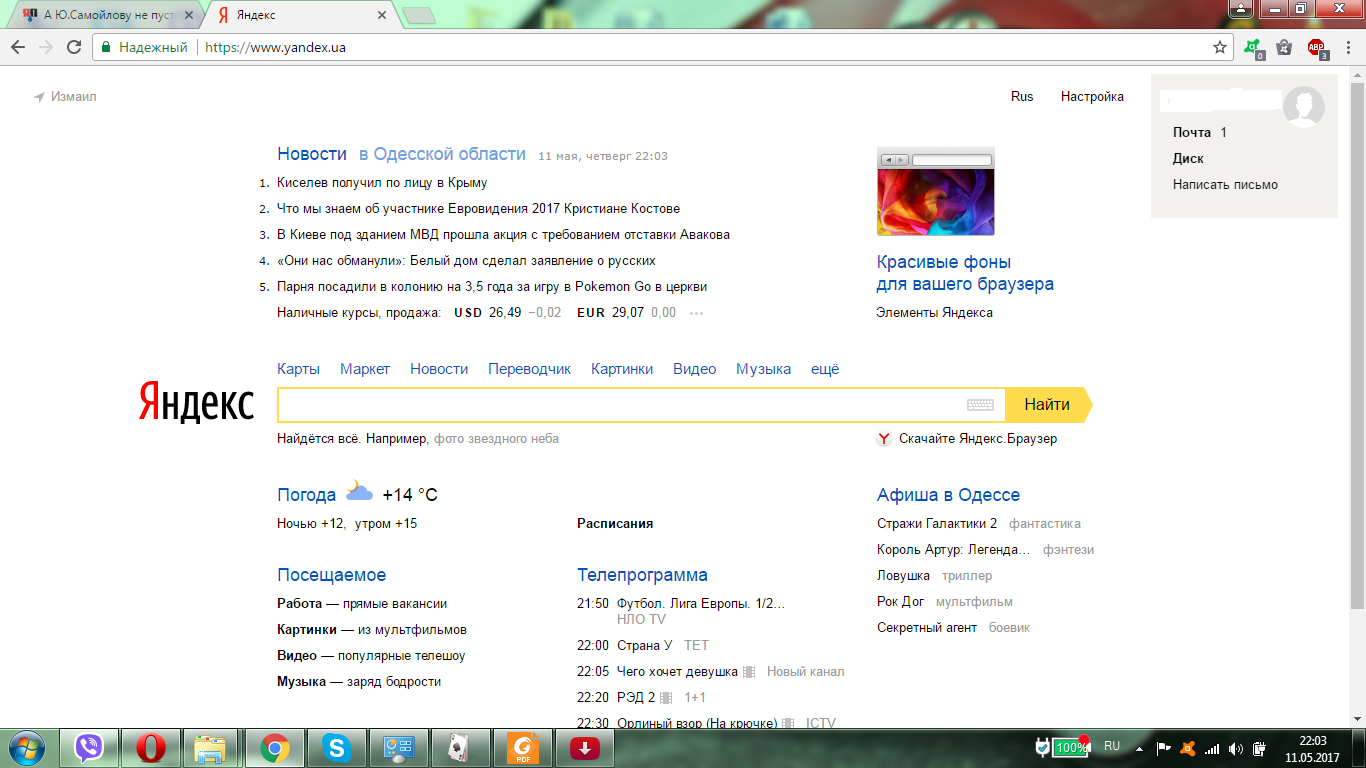Click the Avast tray icon

[1188, 747]
